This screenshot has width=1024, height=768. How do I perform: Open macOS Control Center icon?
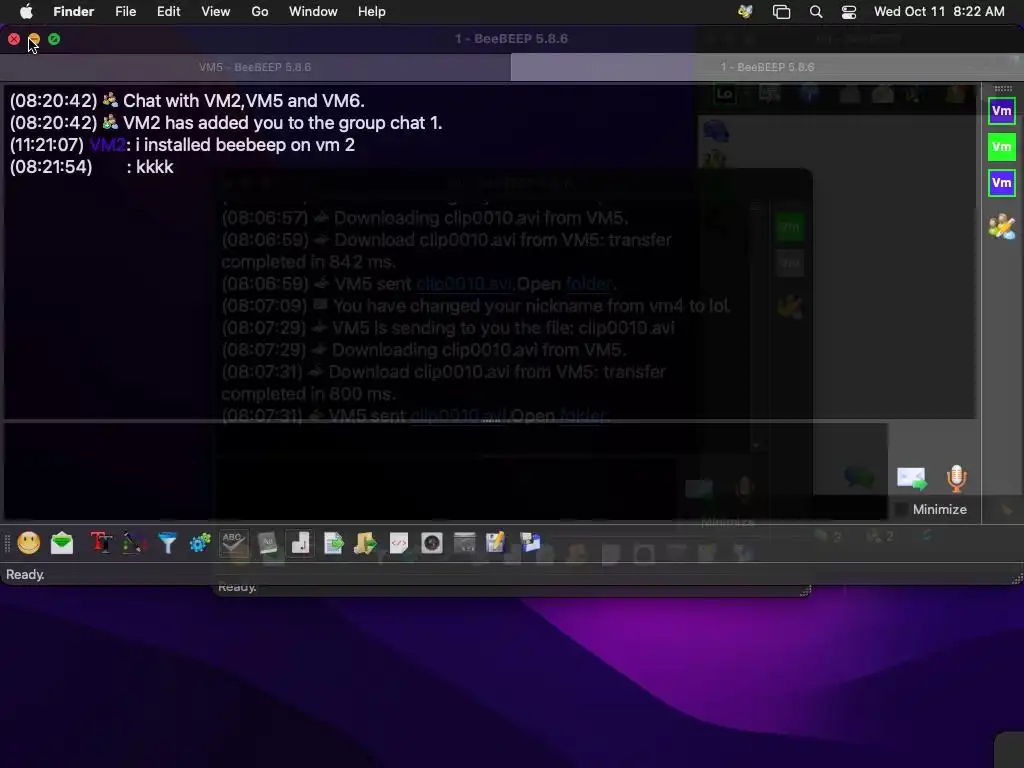848,12
